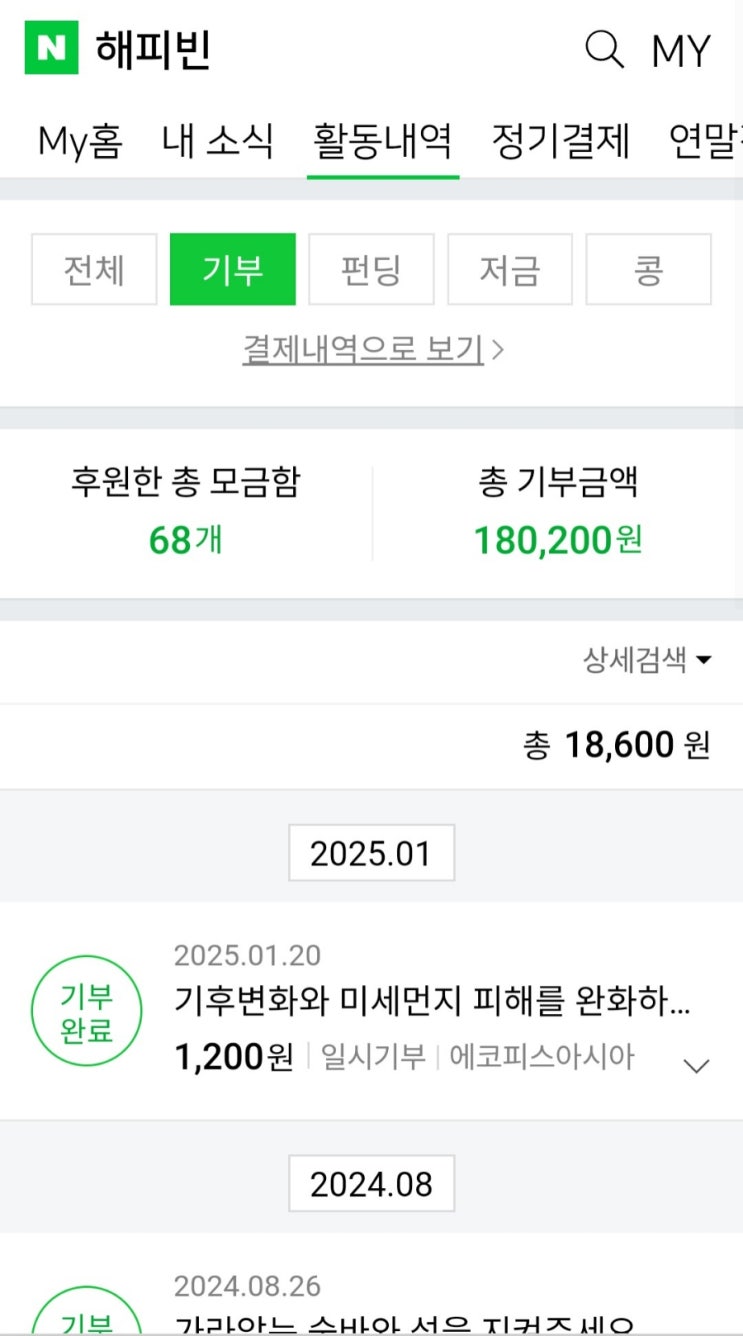Filter the list by 펀딩
This screenshot has height=1336, width=743.
tap(371, 269)
